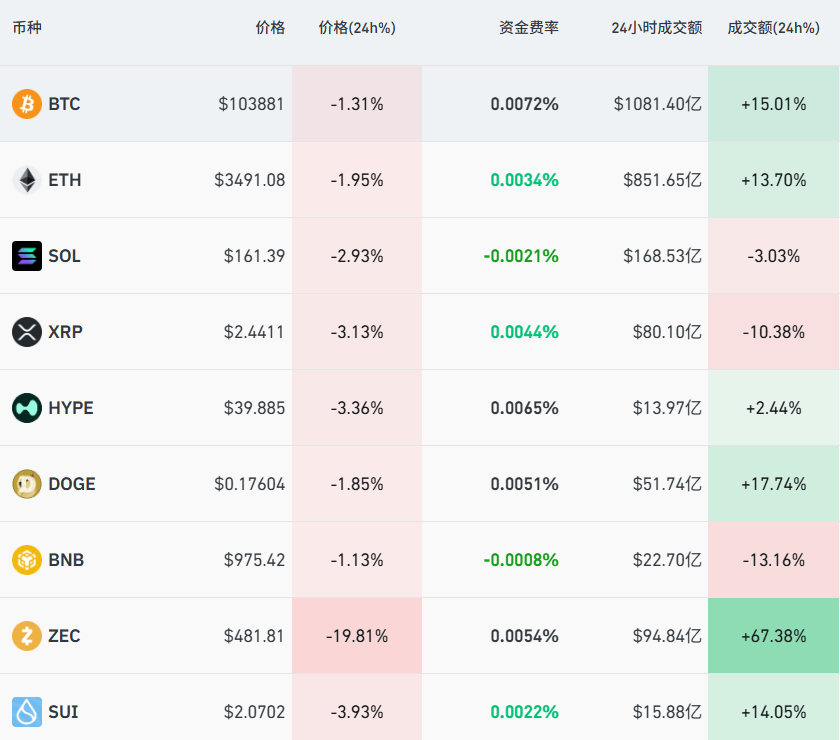Screen dimensions: 840x740
Task: Select the XRP logo icon
Action: pyautogui.click(x=26, y=332)
